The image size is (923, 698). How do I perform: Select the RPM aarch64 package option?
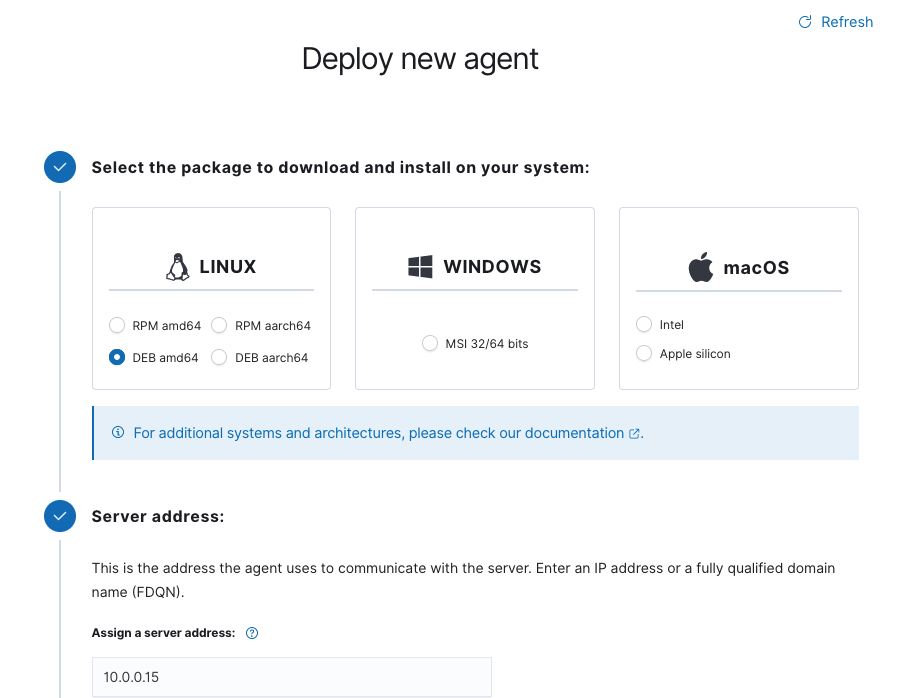click(220, 325)
